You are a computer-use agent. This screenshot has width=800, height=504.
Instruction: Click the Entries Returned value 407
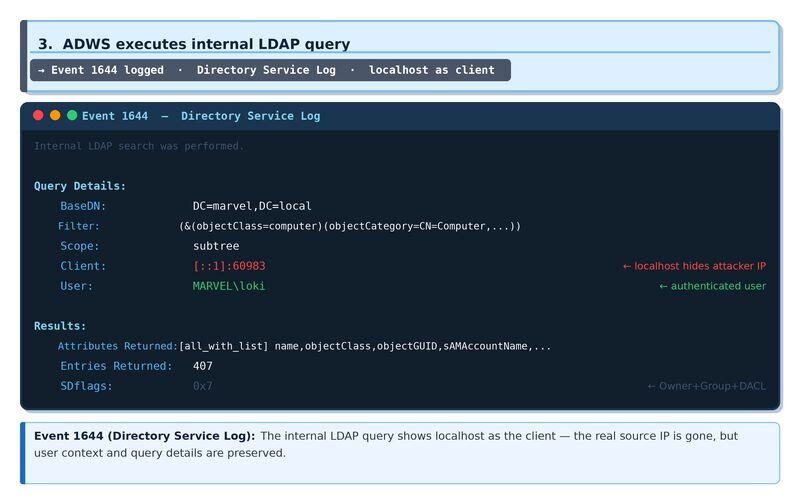203,366
